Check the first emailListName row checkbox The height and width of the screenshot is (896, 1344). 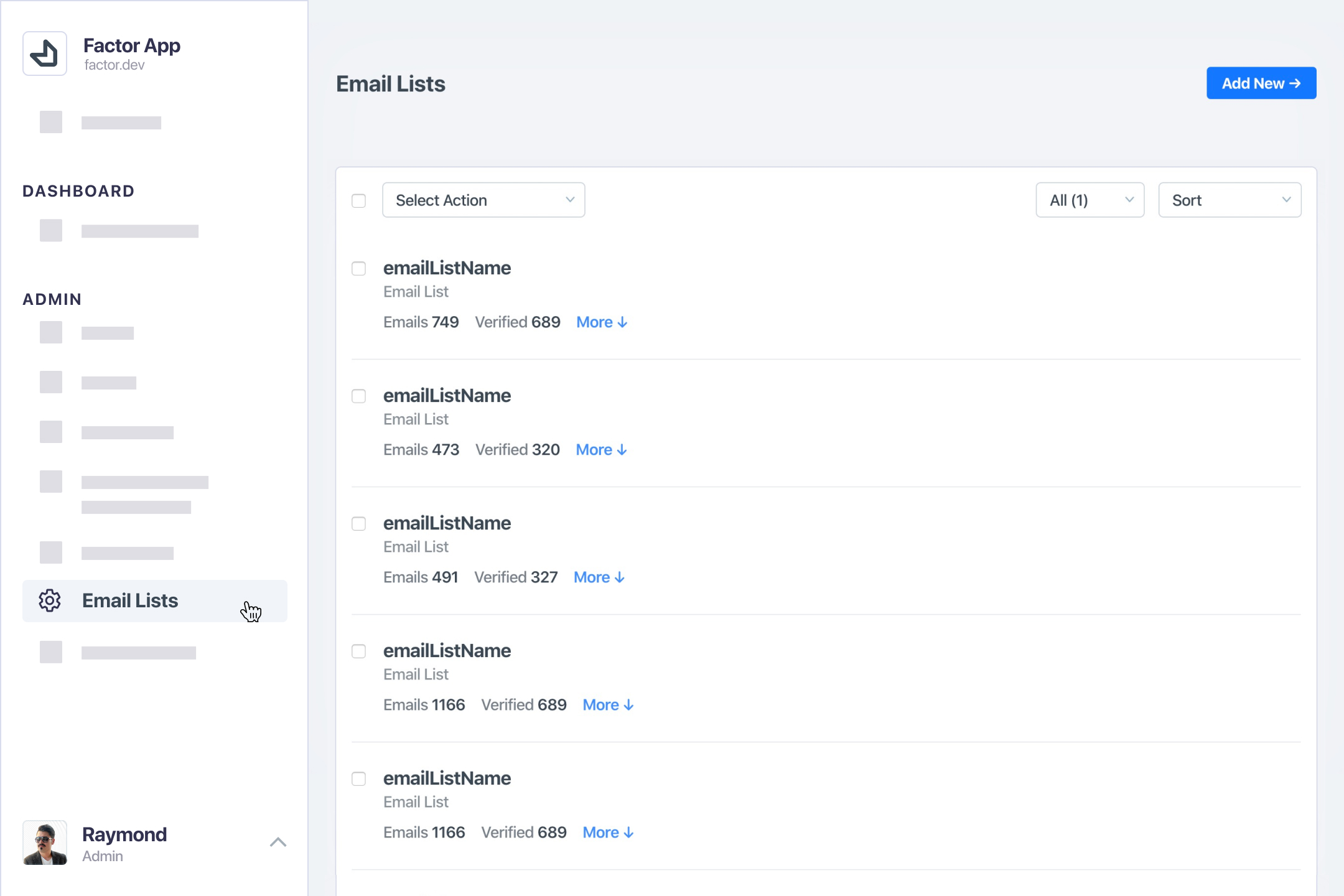click(x=359, y=269)
